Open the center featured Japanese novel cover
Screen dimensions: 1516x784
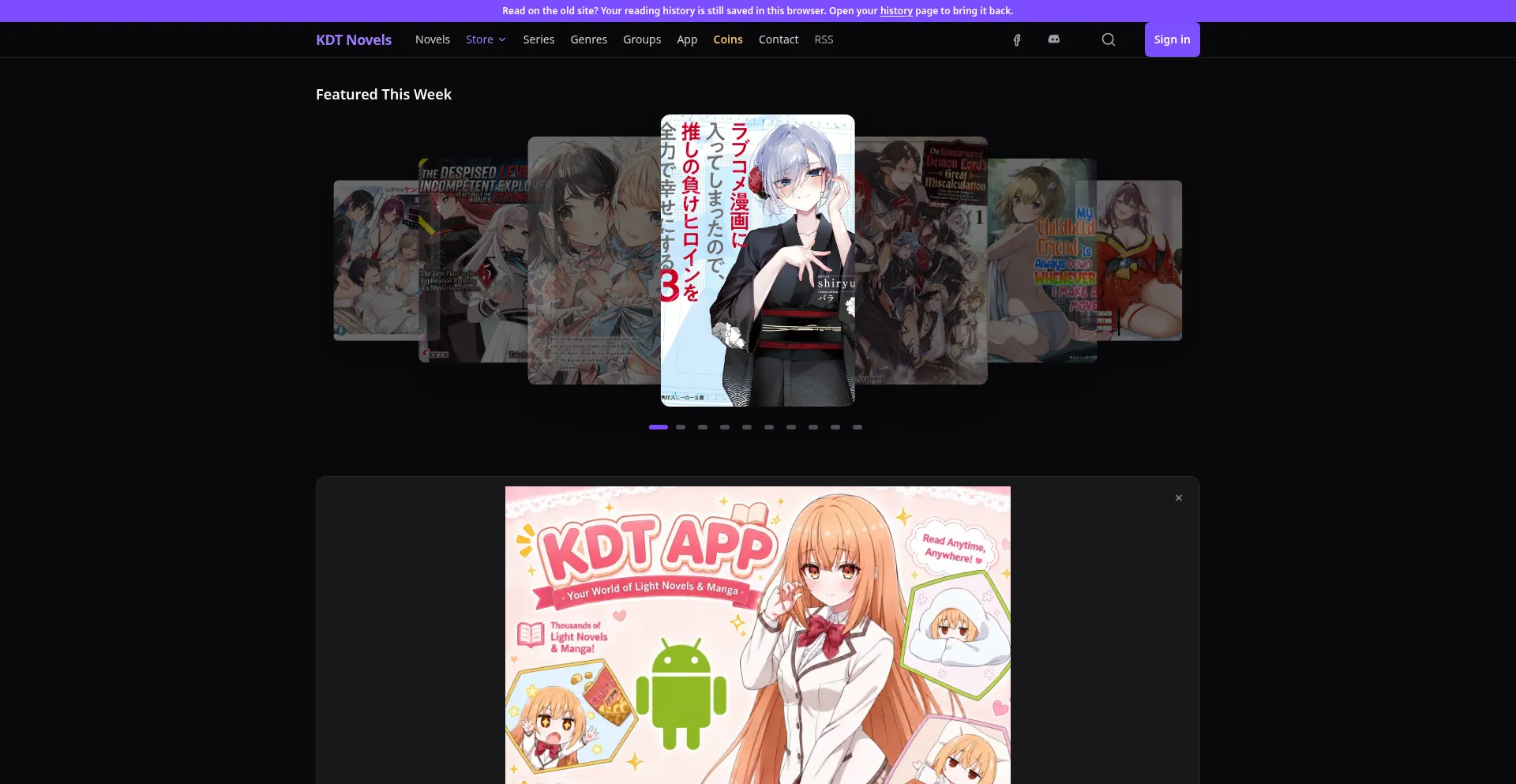point(758,261)
